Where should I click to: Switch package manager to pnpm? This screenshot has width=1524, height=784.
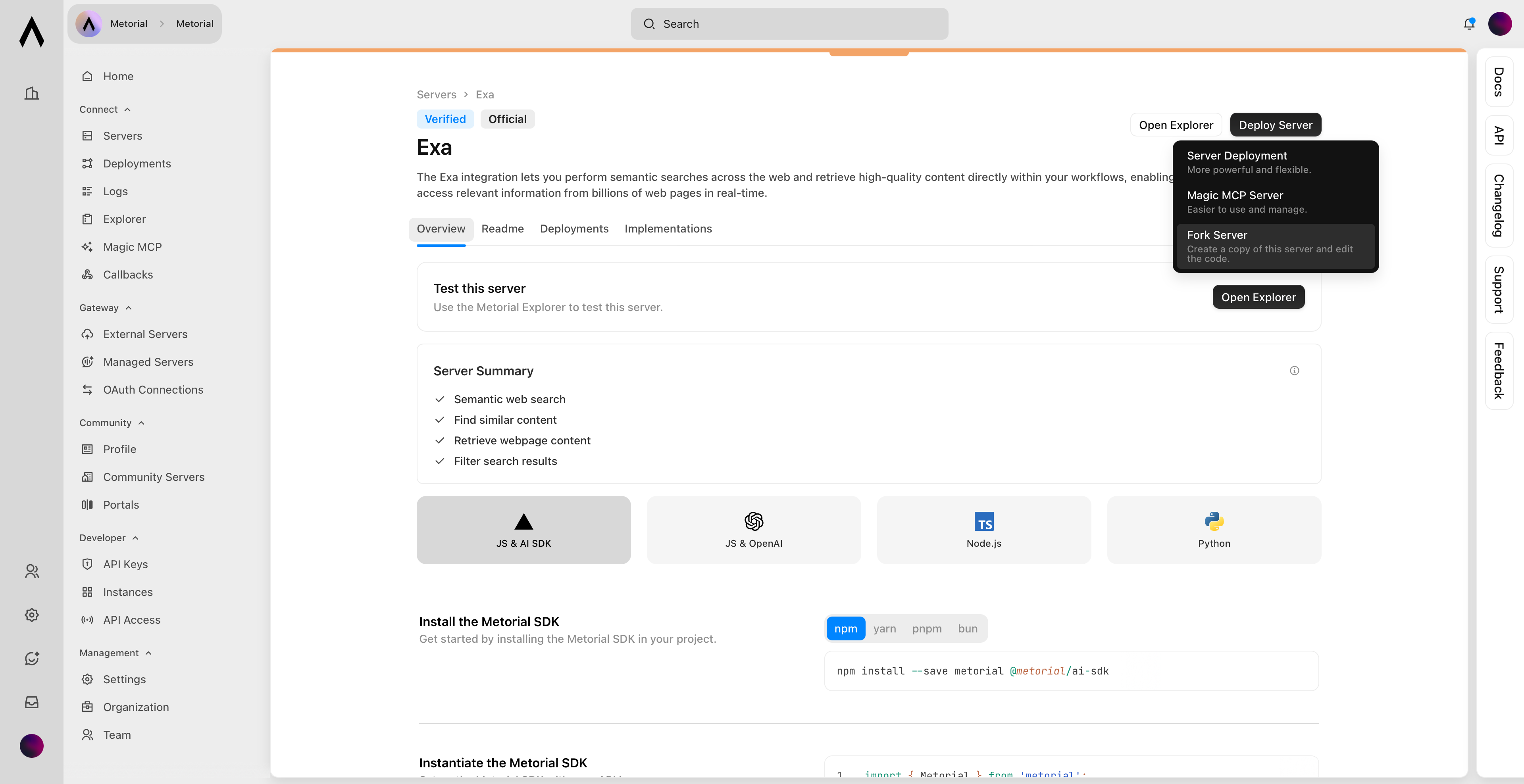(x=926, y=628)
